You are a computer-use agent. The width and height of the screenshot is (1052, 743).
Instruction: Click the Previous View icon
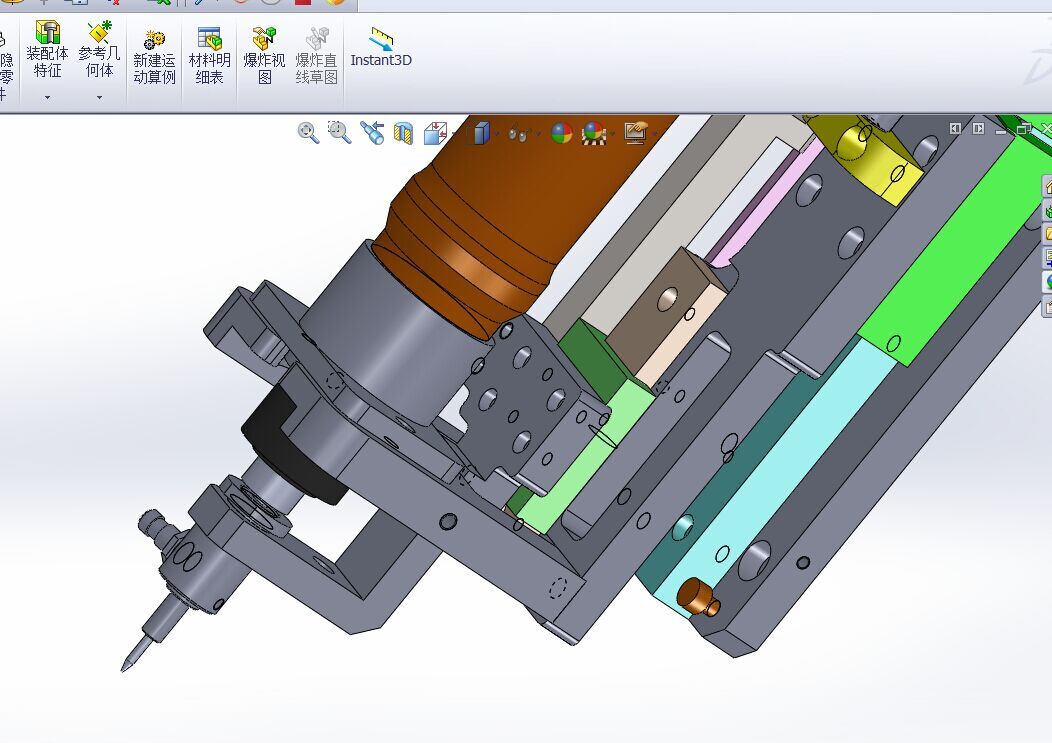pos(372,132)
